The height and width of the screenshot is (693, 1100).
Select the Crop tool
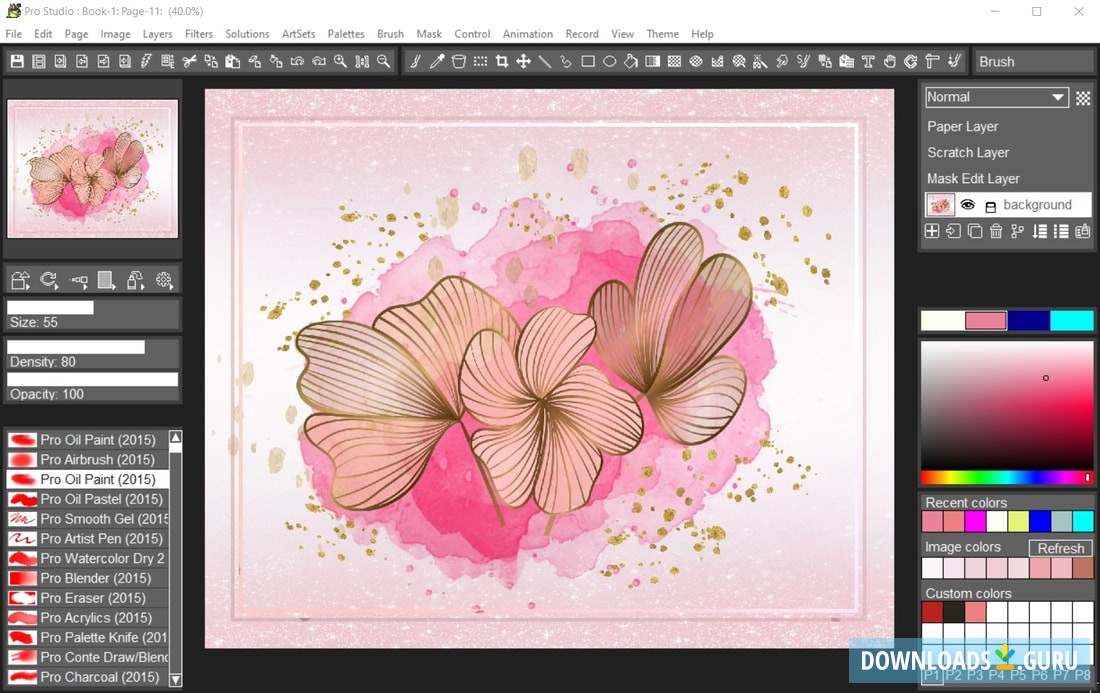point(502,62)
